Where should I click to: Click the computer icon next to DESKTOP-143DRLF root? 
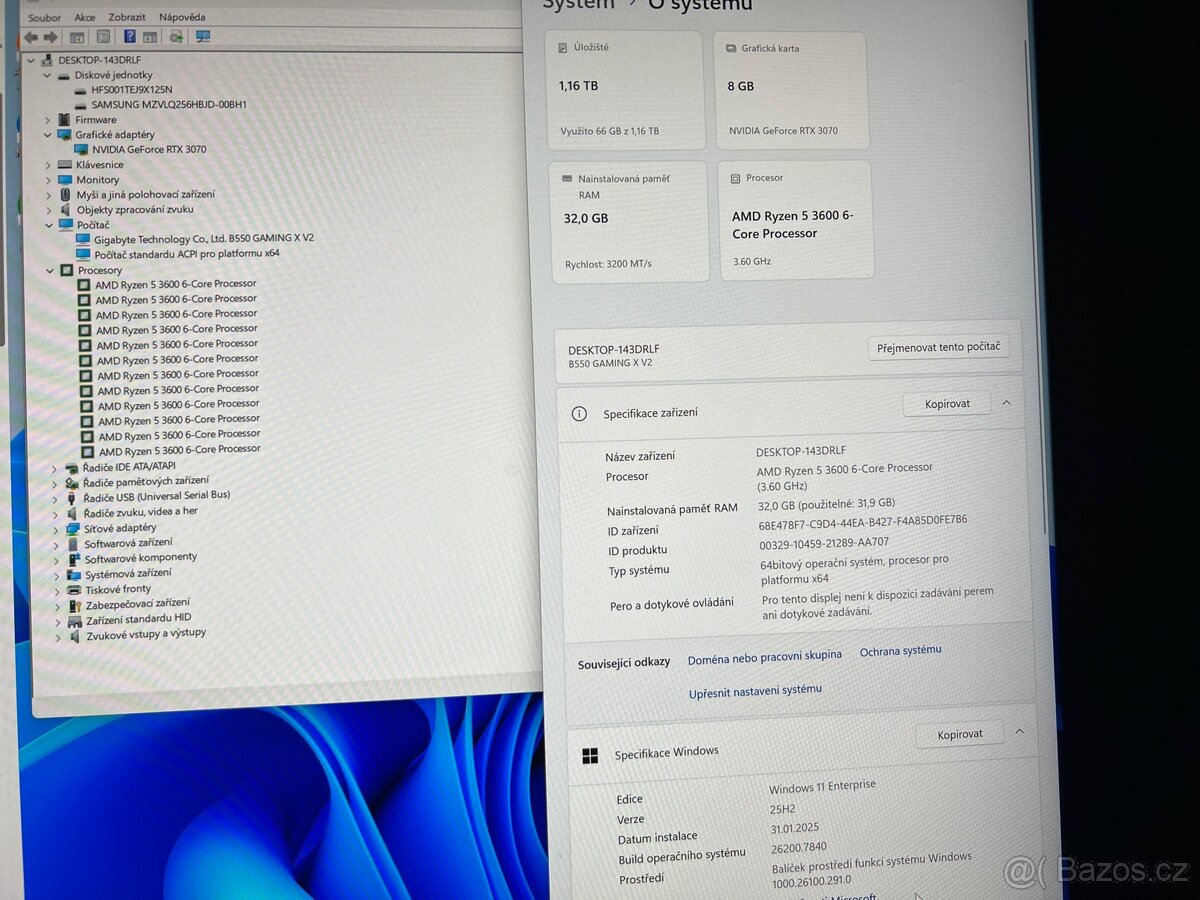click(47, 60)
